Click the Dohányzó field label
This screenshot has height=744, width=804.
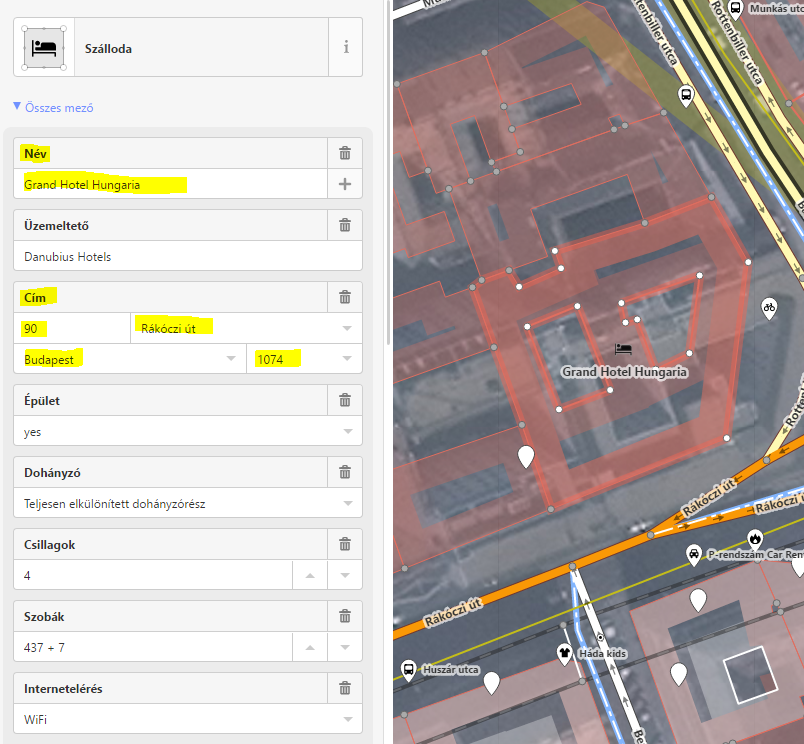[x=52, y=473]
